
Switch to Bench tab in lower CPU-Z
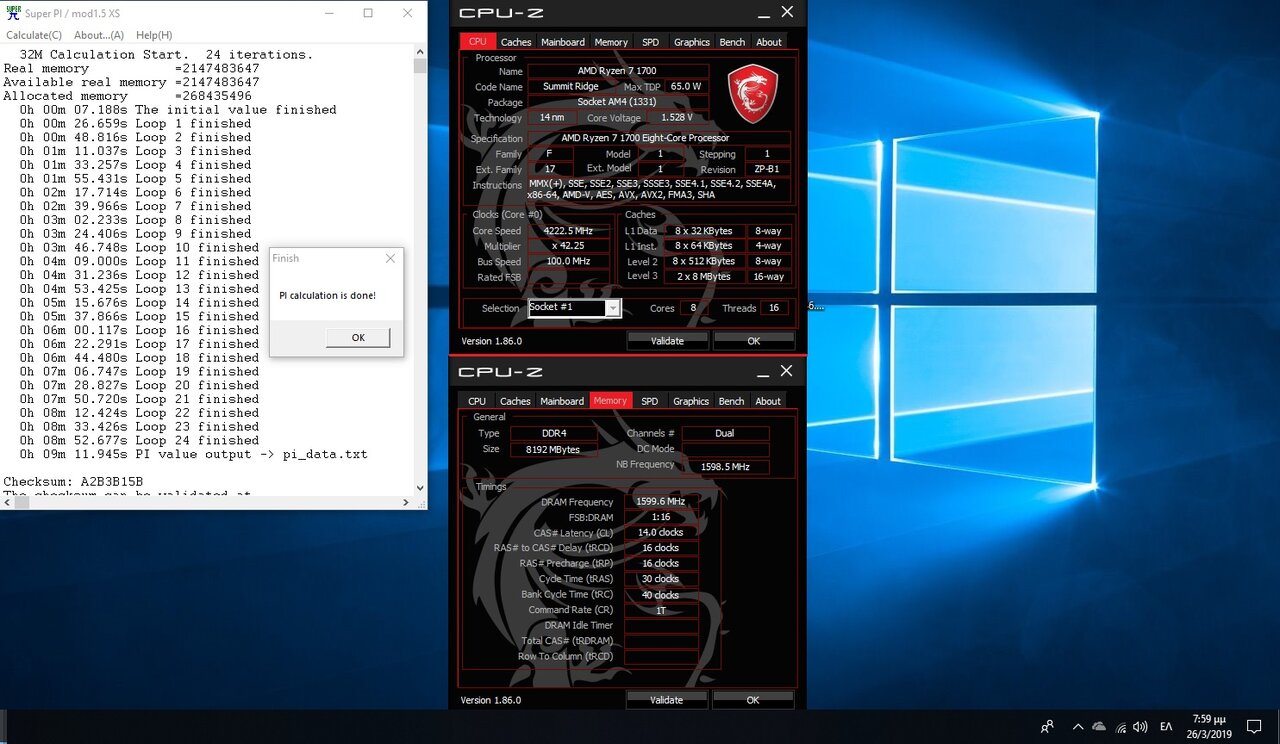(732, 401)
